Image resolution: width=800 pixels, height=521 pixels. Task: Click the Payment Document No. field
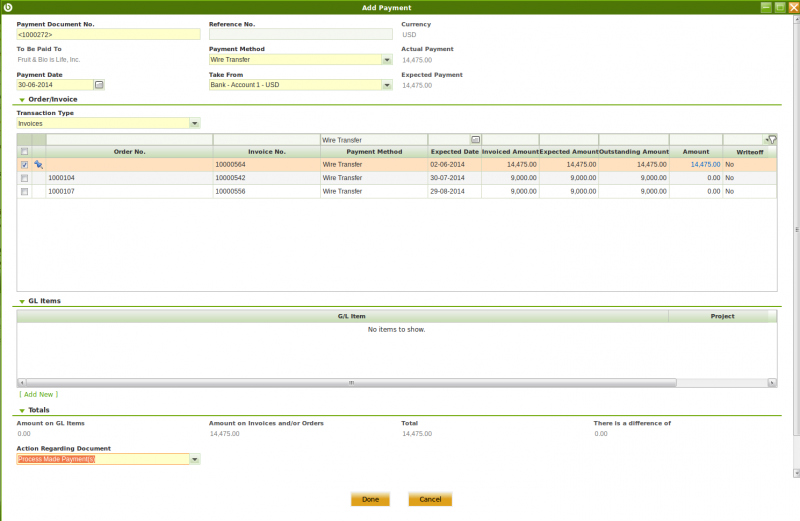(108, 35)
